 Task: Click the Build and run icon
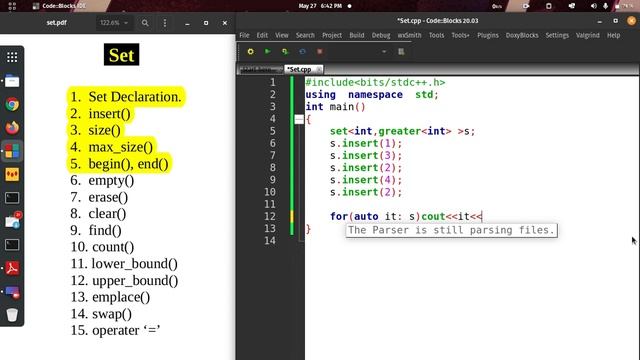click(285, 51)
